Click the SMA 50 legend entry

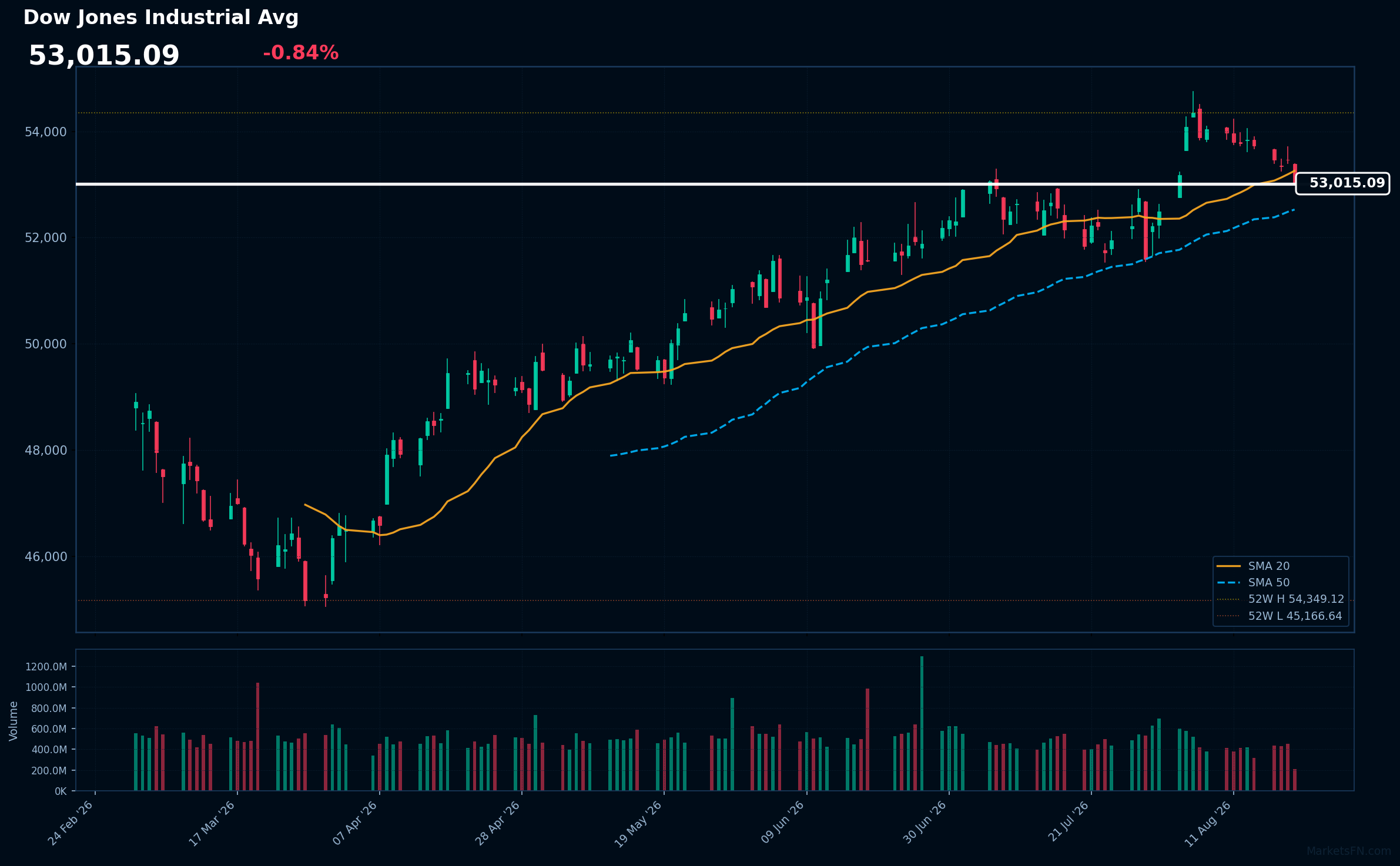[1253, 583]
